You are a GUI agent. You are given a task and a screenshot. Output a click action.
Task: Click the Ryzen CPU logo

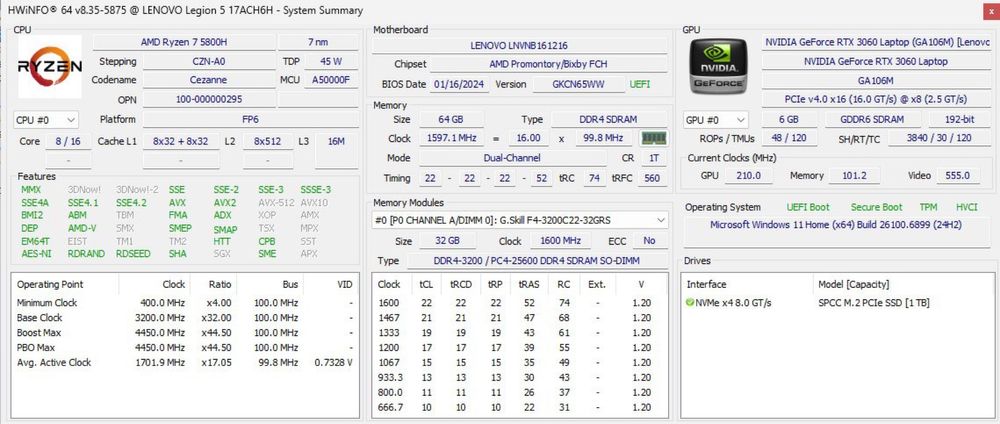(50, 66)
